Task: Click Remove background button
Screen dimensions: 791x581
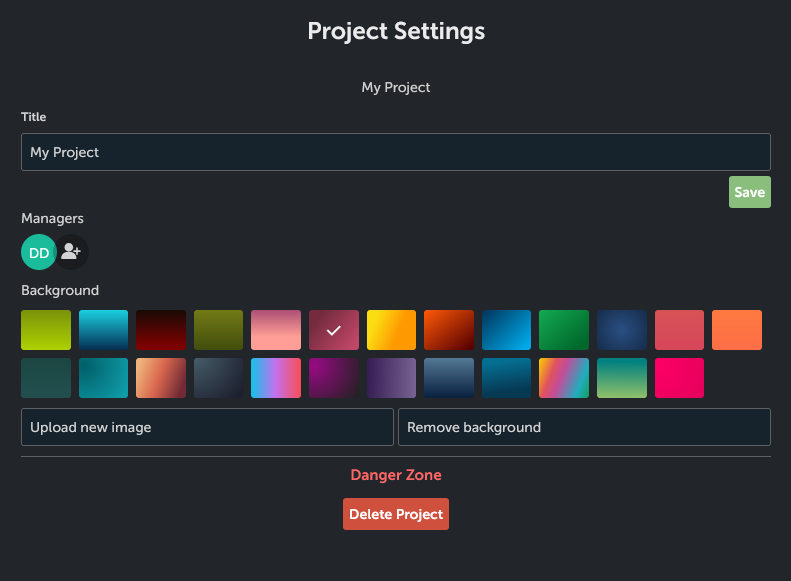Action: click(584, 427)
